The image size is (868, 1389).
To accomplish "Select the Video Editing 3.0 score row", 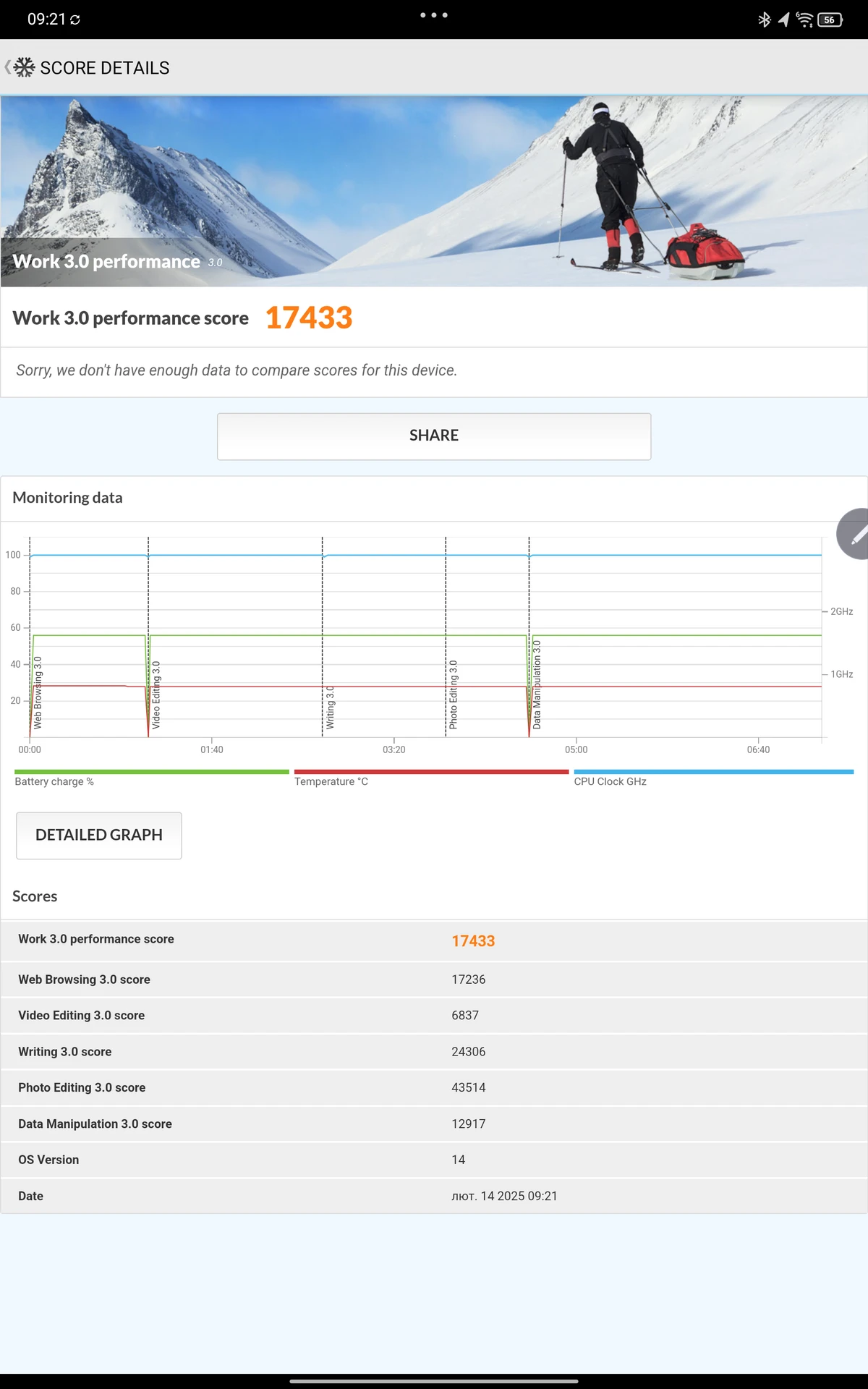I will click(x=434, y=1016).
